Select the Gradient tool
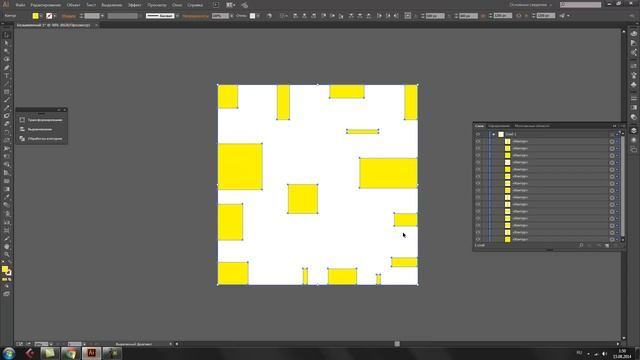The width and height of the screenshot is (640, 360). pos(7,189)
